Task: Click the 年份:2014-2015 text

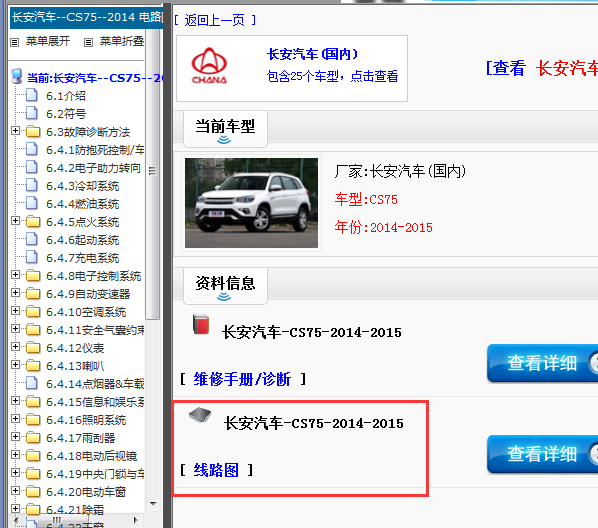Action: pos(384,227)
